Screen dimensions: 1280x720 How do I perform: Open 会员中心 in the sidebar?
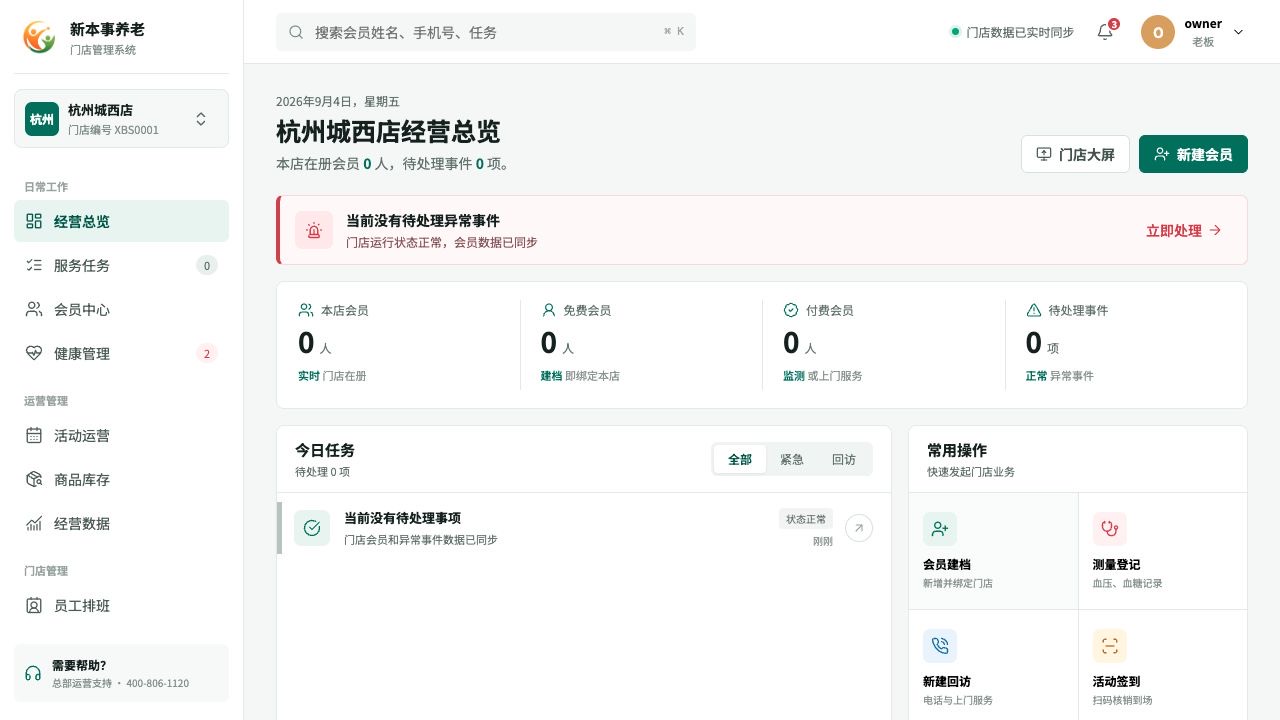click(121, 309)
